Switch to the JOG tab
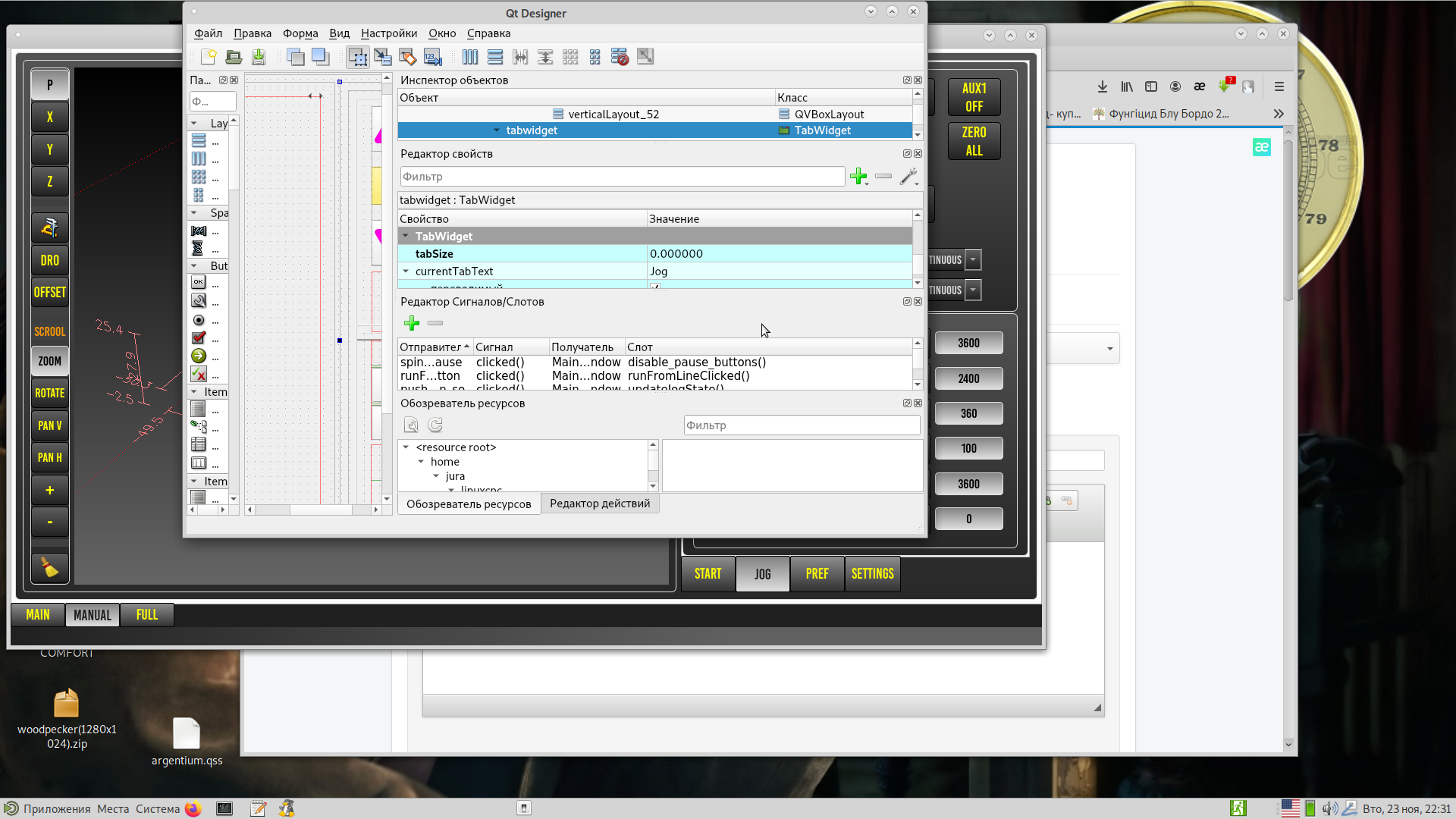The image size is (1456, 819). click(x=763, y=574)
